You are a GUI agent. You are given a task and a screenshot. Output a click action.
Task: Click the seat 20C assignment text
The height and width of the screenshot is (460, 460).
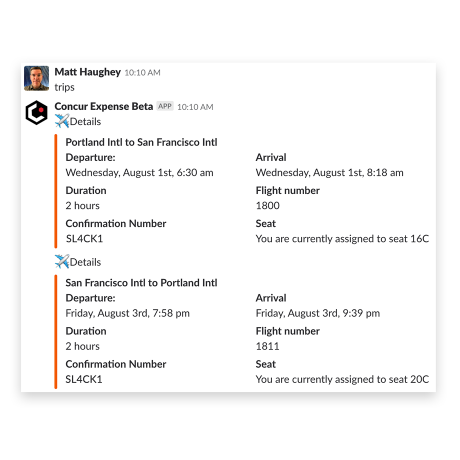click(x=342, y=379)
